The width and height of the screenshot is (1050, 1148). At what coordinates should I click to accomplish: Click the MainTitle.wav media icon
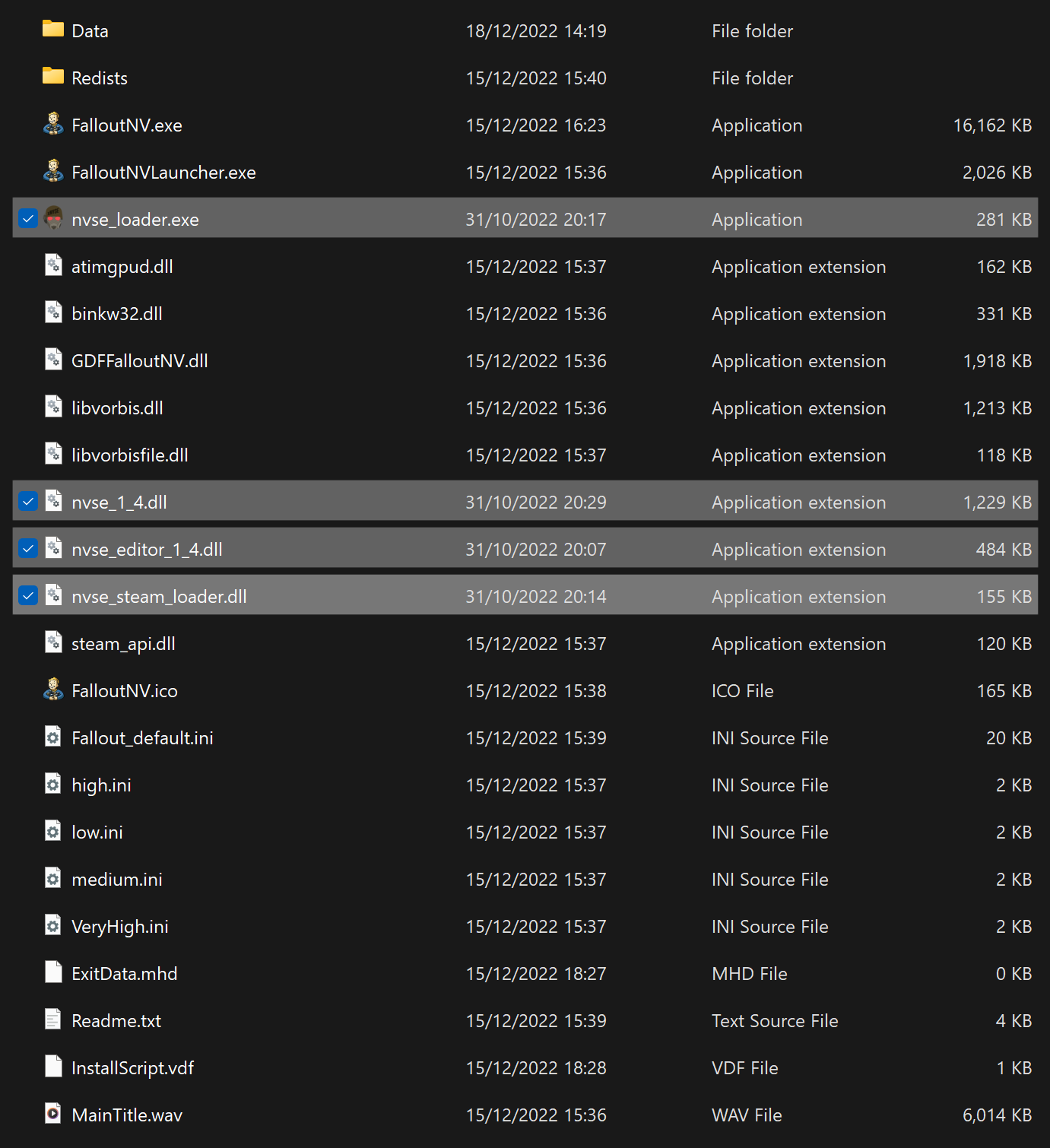[53, 1114]
